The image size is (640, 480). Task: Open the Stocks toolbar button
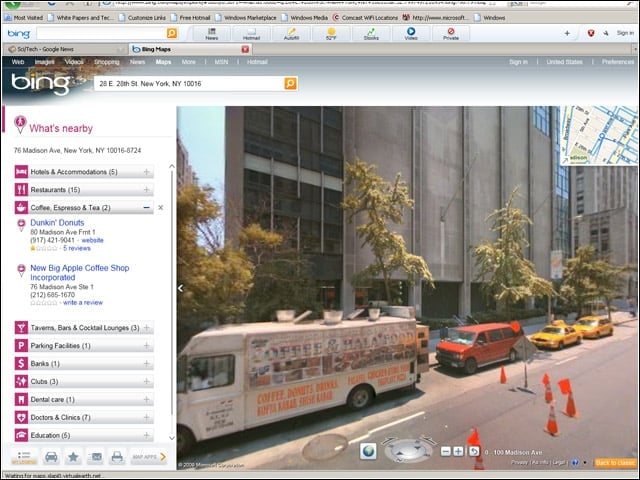371,34
